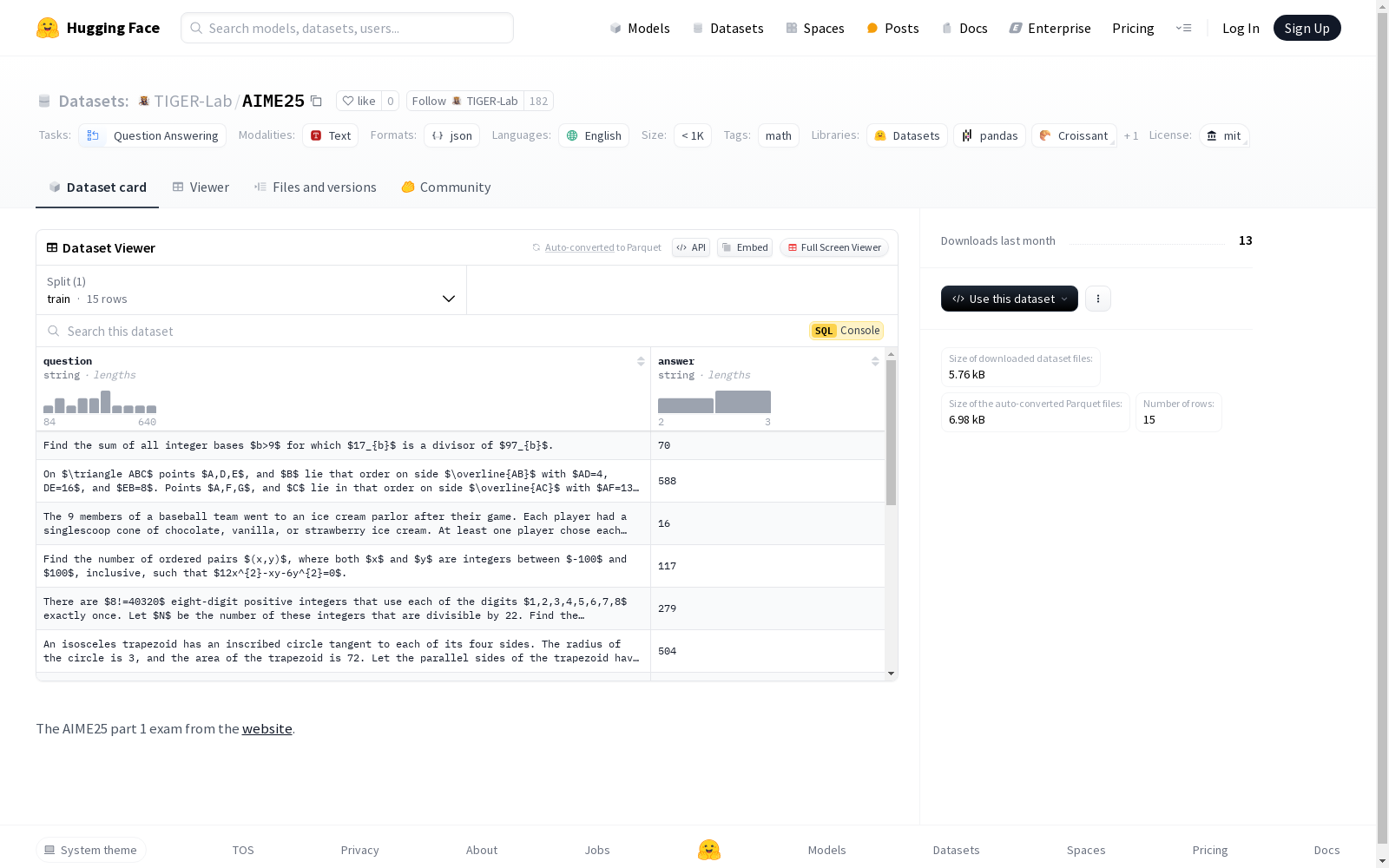
Task: Select the isosceles trapezoid question row
Action: pos(461,651)
